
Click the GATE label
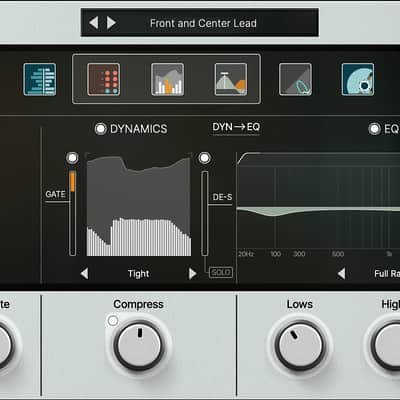[56, 194]
